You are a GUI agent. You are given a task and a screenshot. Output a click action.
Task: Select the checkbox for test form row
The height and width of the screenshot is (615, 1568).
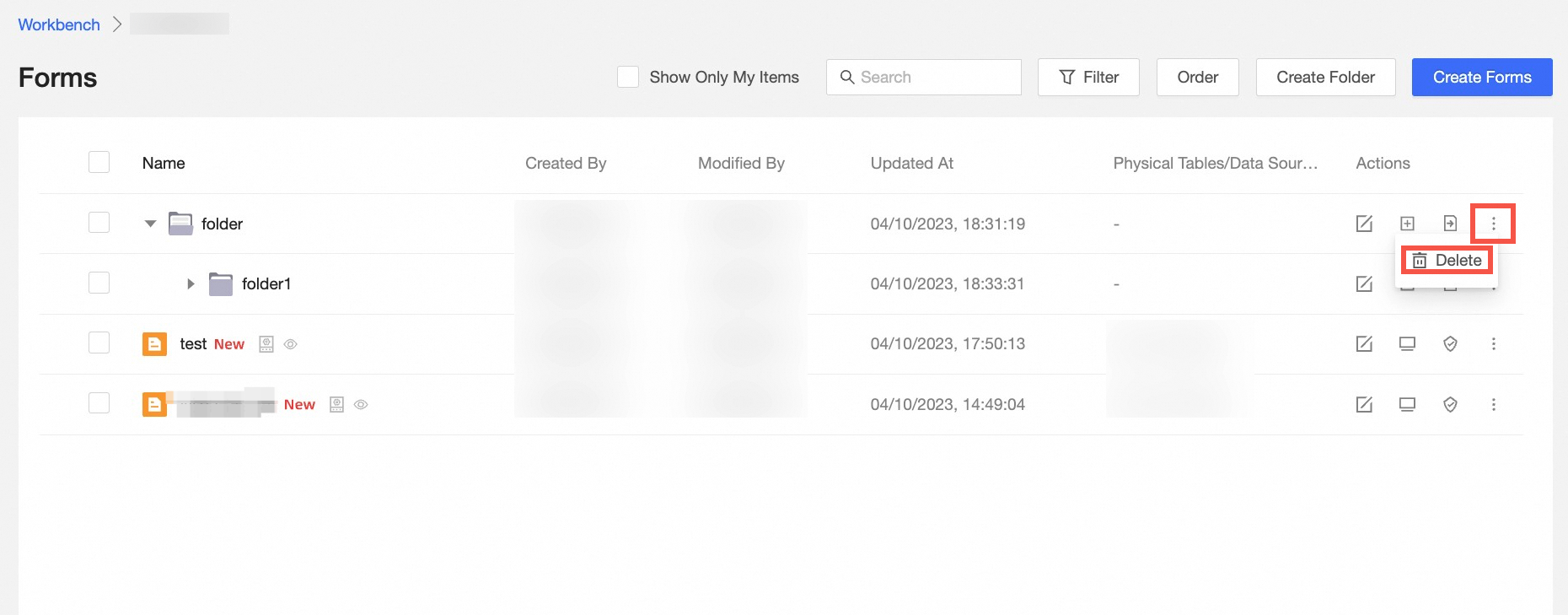click(x=99, y=343)
